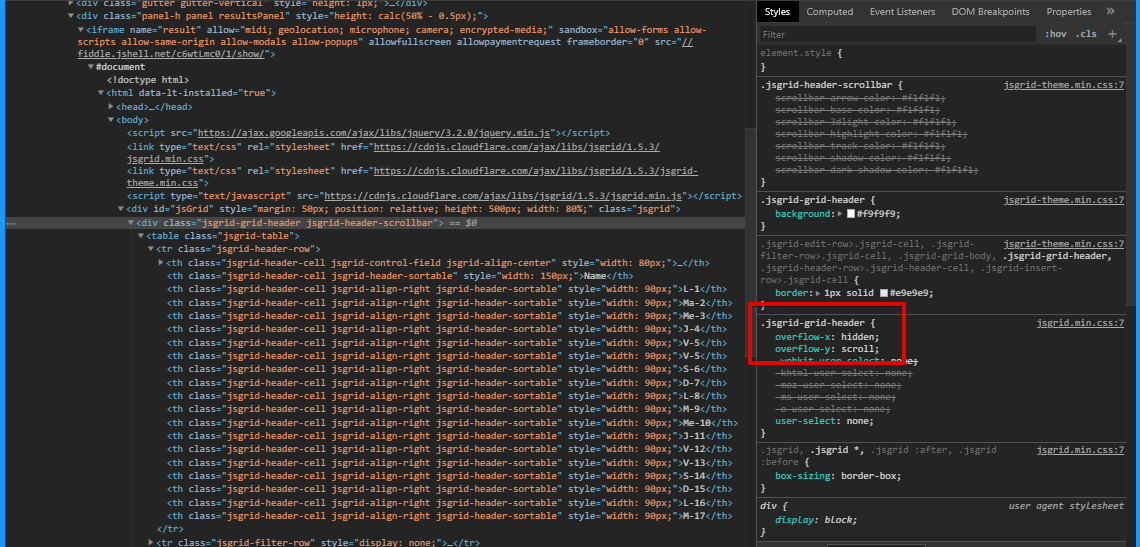This screenshot has height=547, width=1140.
Task: Click the display: block user agent declaration
Action: (x=816, y=519)
